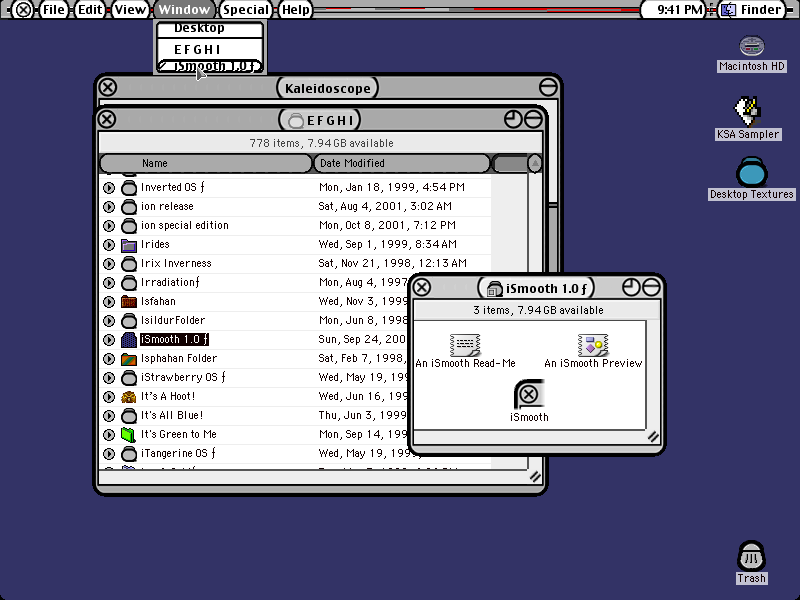
Task: Click the ion release folder icon
Action: point(129,207)
